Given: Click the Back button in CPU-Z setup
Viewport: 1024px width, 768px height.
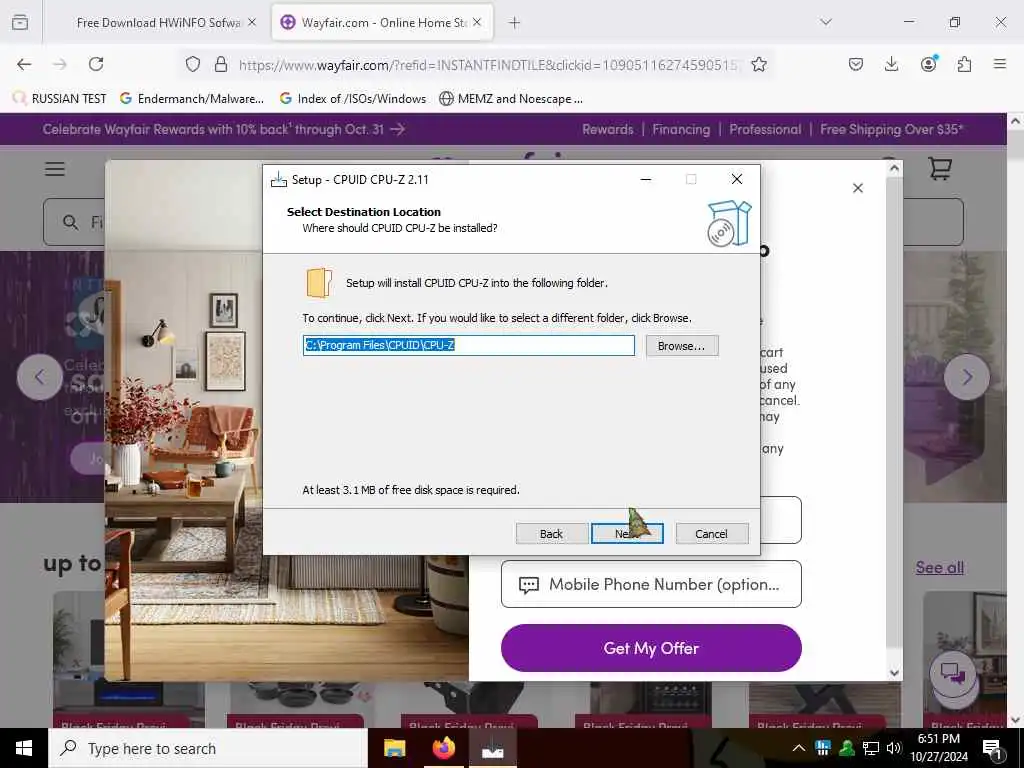Looking at the screenshot, I should click(551, 534).
